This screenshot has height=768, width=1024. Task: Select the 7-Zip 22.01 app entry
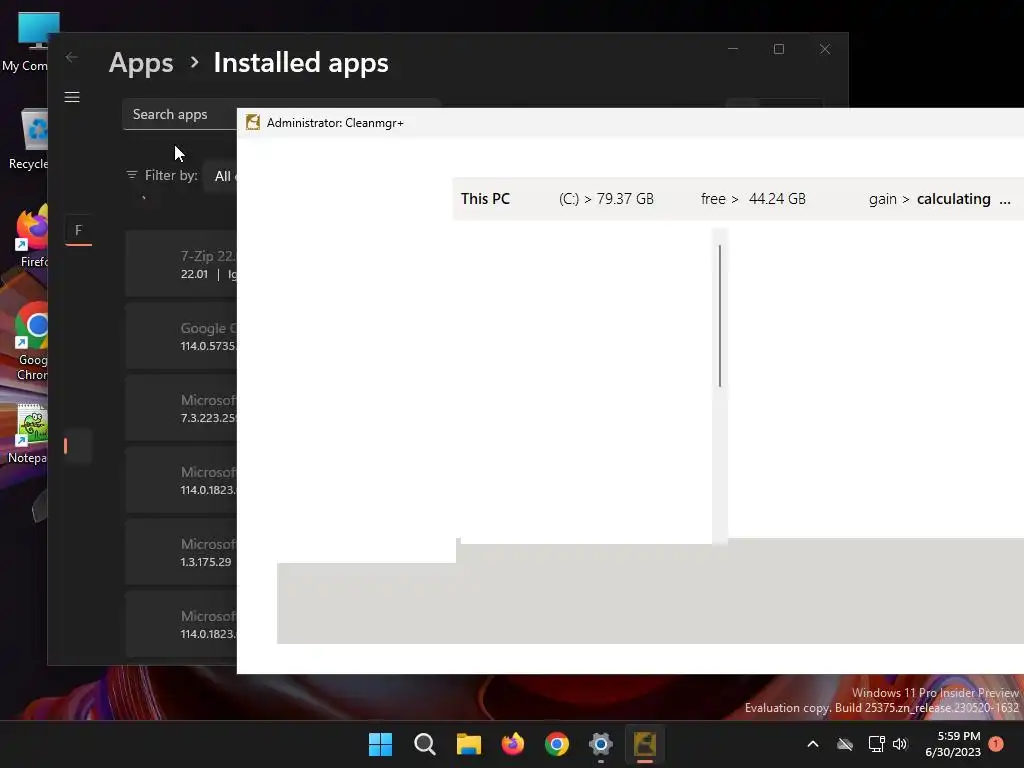pyautogui.click(x=181, y=265)
